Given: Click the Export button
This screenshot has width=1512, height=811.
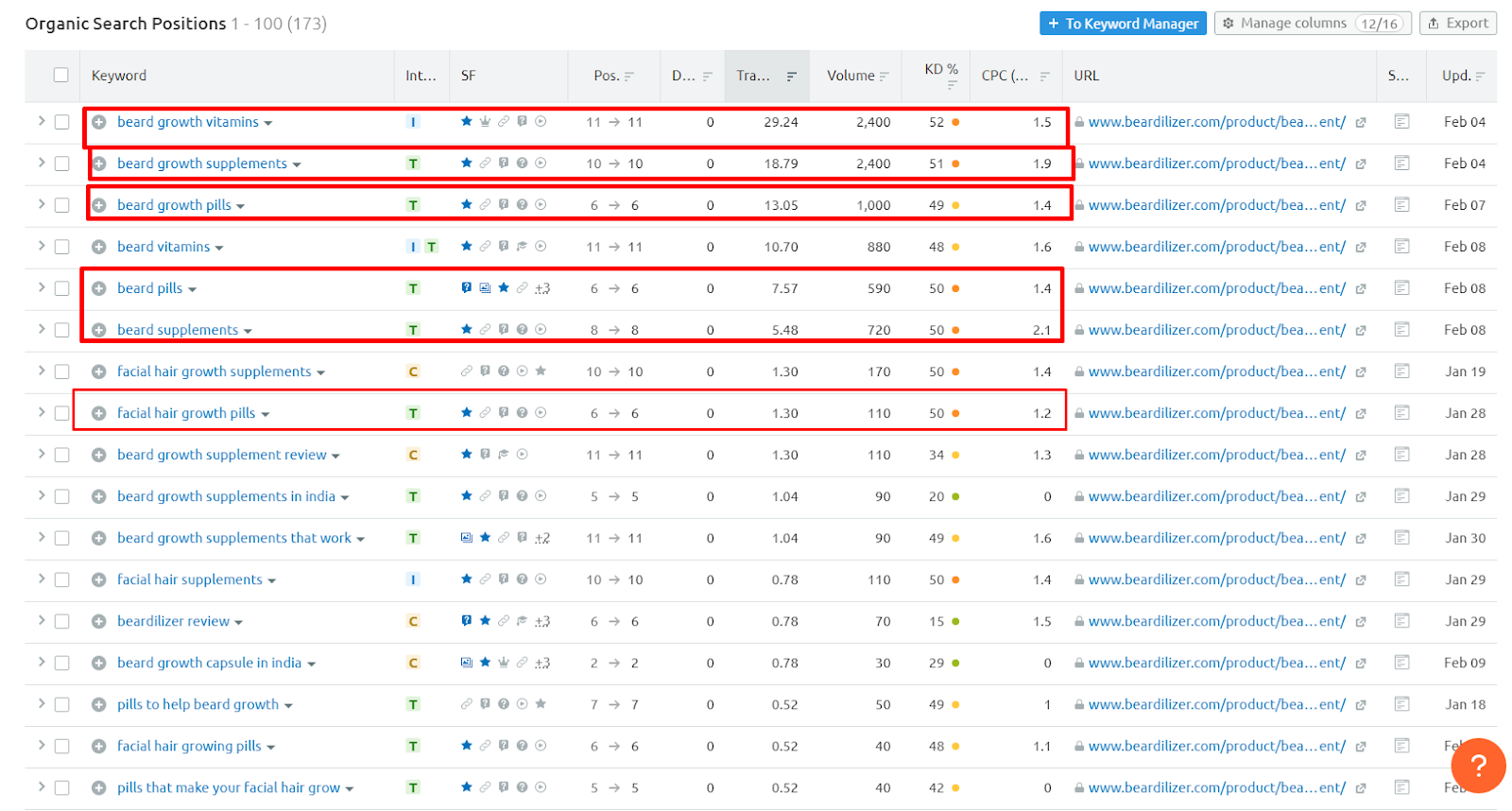Looking at the screenshot, I should point(1457,24).
